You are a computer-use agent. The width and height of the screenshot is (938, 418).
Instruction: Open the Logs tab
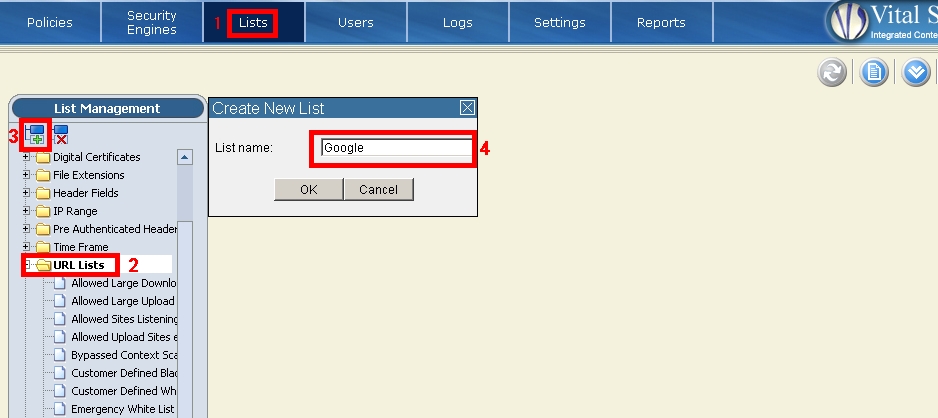[x=458, y=22]
